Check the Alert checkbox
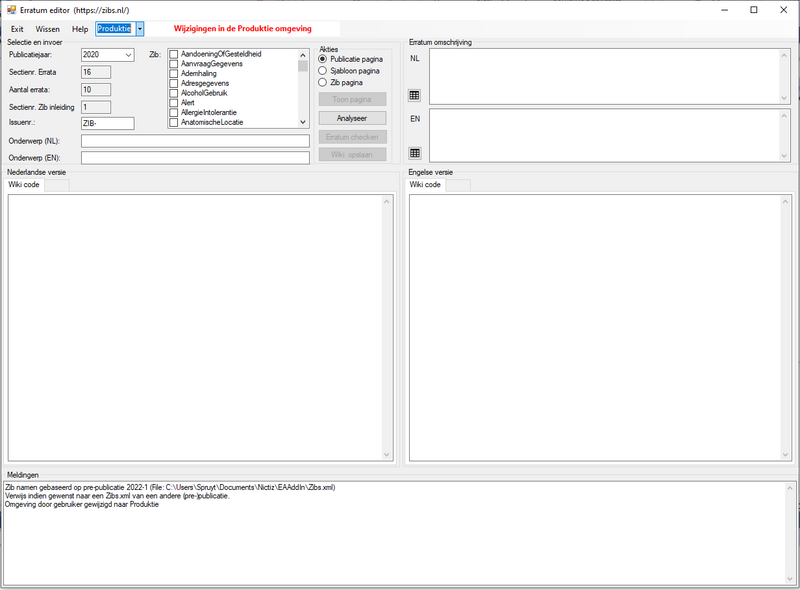 pyautogui.click(x=173, y=103)
